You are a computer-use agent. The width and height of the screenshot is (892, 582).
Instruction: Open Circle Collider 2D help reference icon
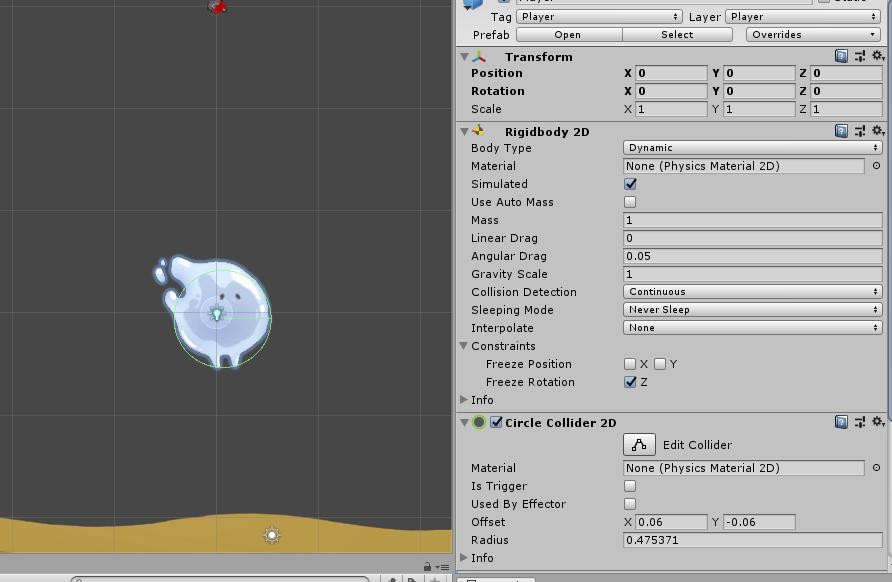(841, 422)
